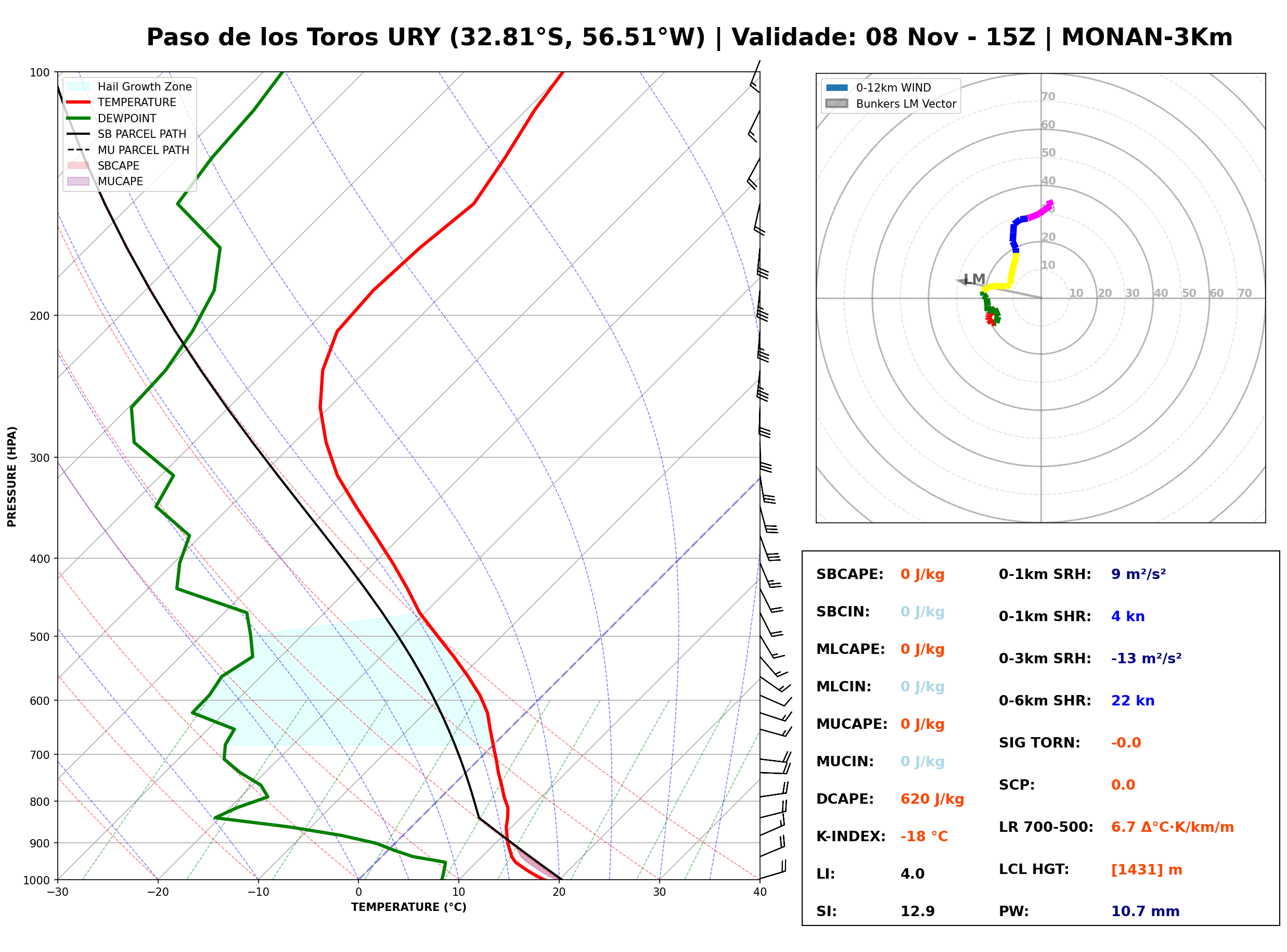
Task: Click the magenta hodograph segment tip
Action: click(x=1050, y=202)
